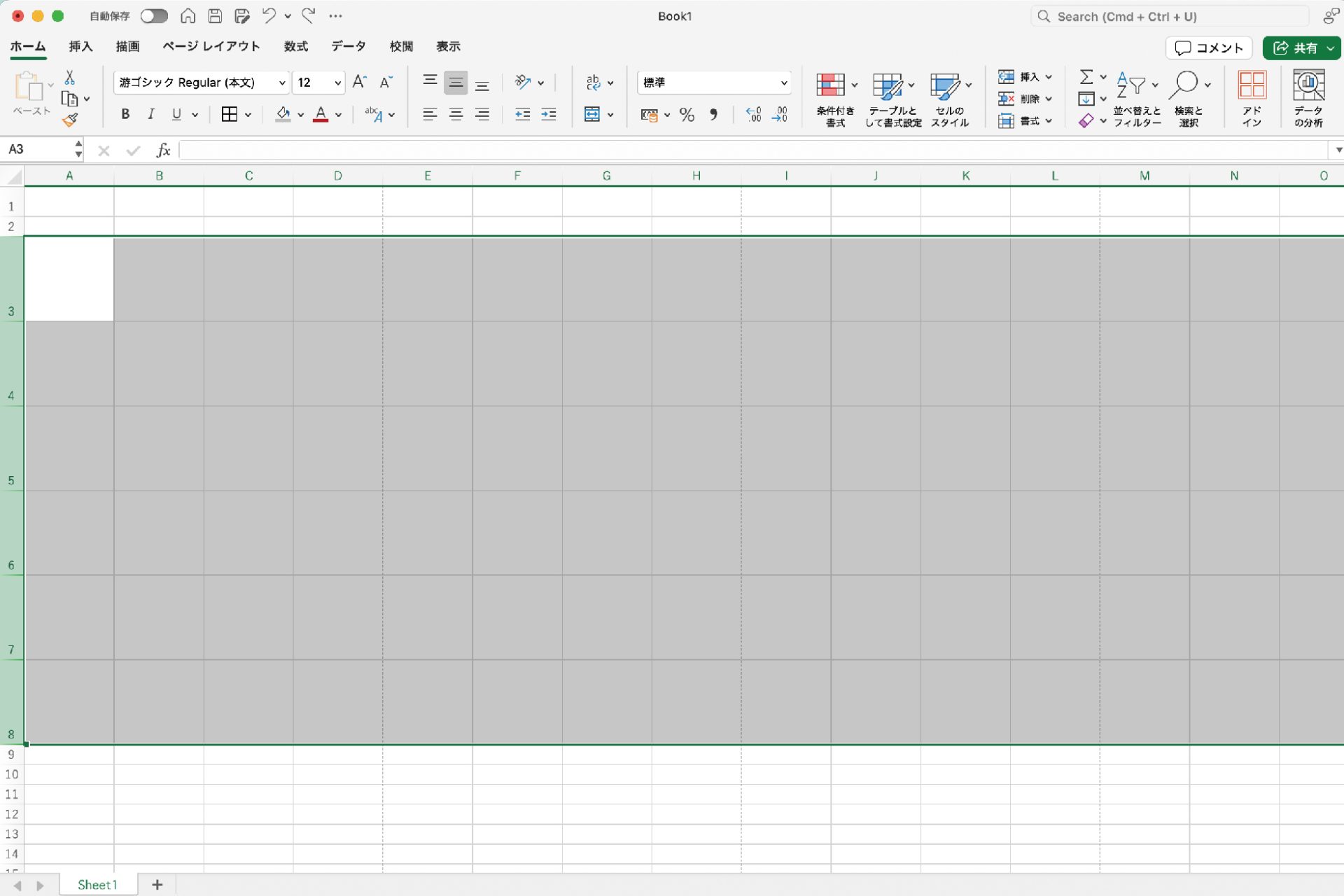1344x896 pixels.
Task: Open the 条件付き書式 conditional formatting icon
Action: pos(830,85)
